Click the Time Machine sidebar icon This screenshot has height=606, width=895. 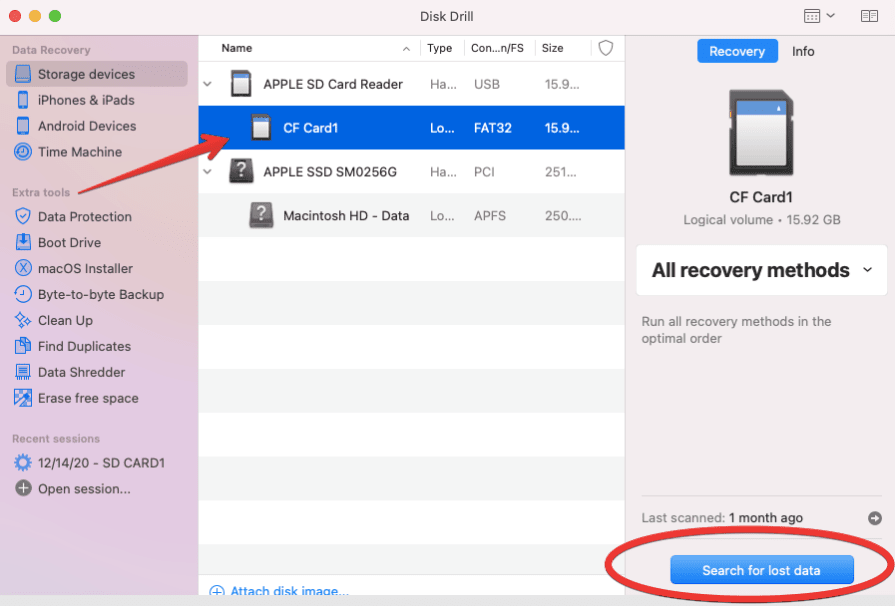pyautogui.click(x=22, y=152)
